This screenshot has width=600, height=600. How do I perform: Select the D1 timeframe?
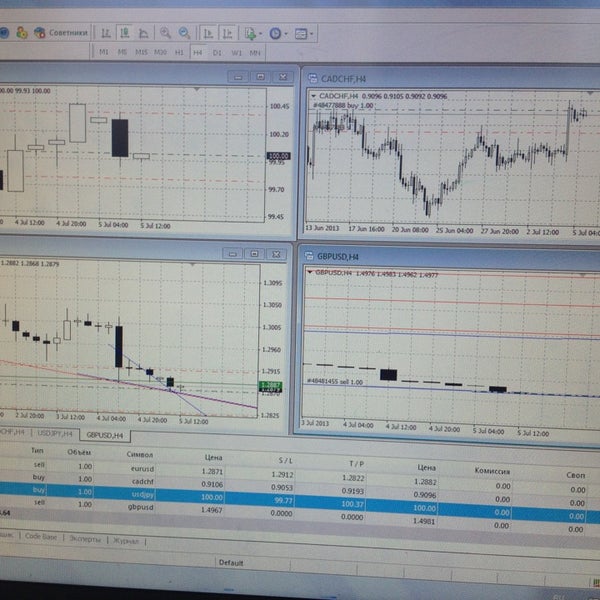217,53
